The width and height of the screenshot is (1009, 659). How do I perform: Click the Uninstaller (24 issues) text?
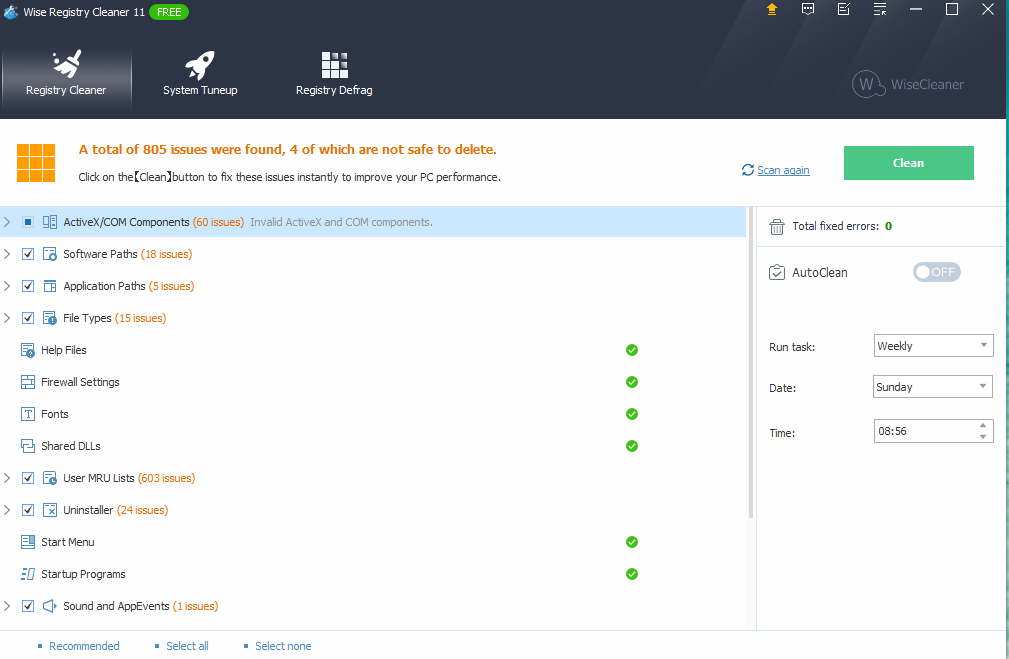(x=115, y=510)
